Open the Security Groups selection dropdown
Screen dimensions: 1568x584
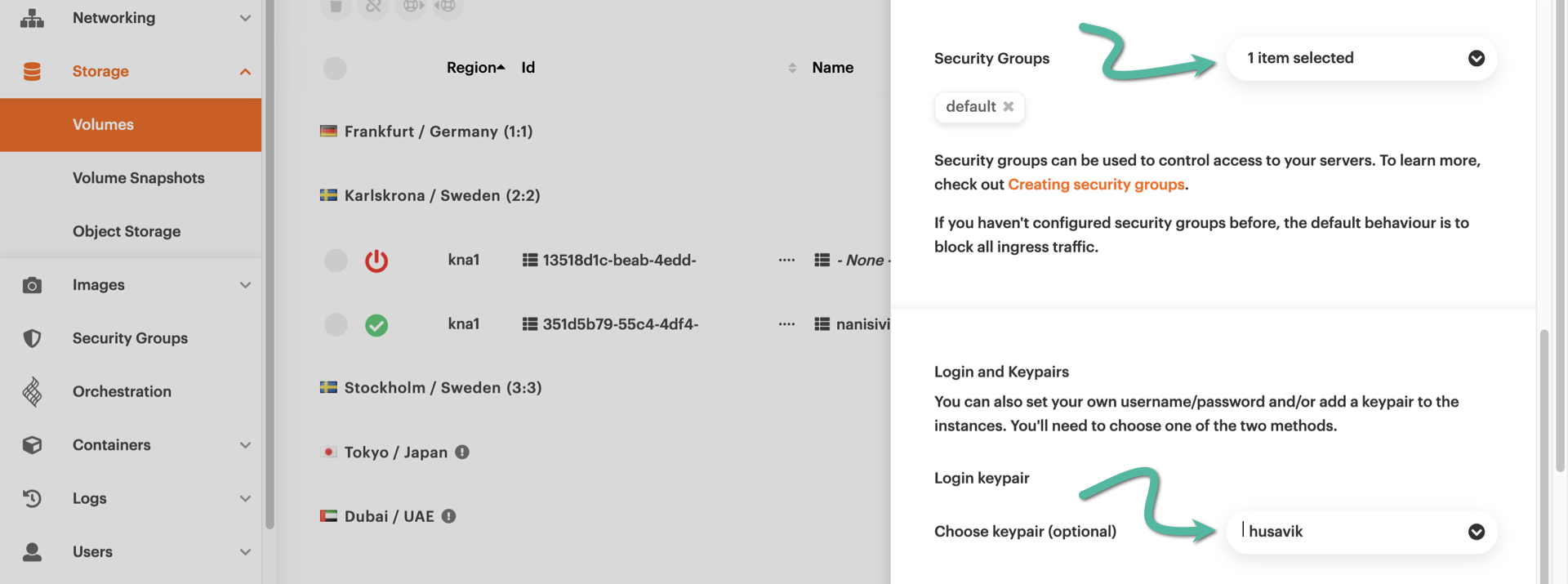pos(1361,58)
